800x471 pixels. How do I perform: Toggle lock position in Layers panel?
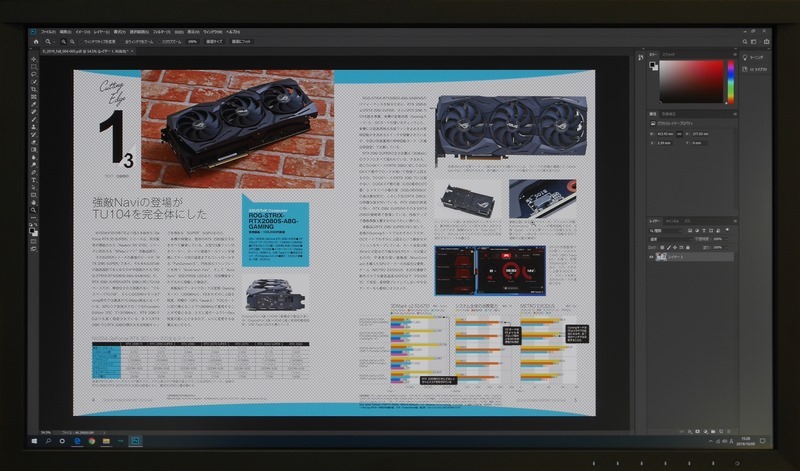point(675,247)
